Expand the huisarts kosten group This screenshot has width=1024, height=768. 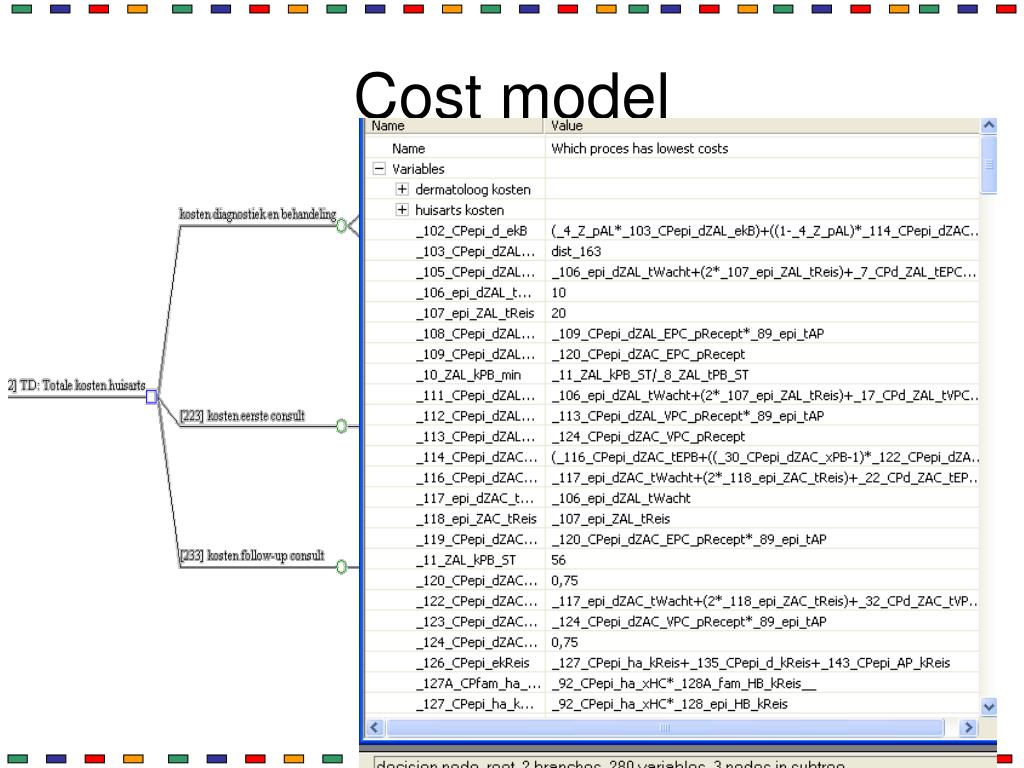[x=402, y=210]
